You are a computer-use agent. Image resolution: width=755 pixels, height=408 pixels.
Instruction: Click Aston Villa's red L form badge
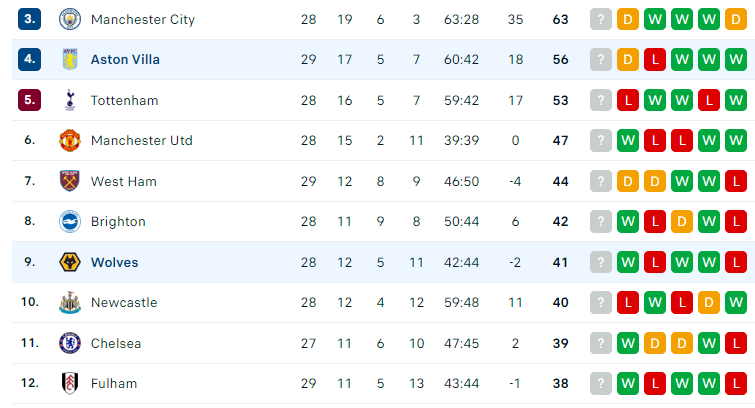pyautogui.click(x=655, y=59)
